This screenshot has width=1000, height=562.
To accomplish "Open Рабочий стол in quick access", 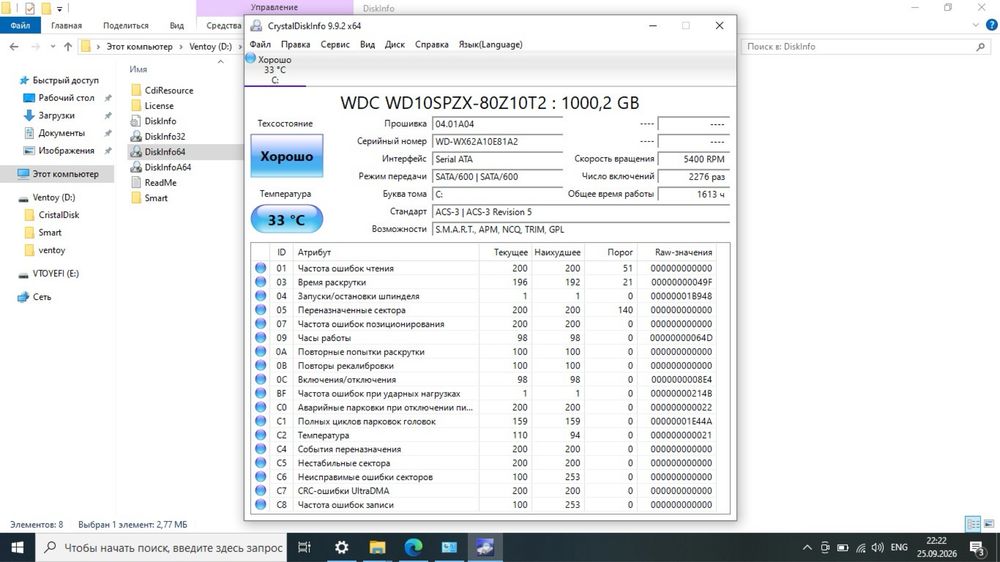I will coord(66,98).
